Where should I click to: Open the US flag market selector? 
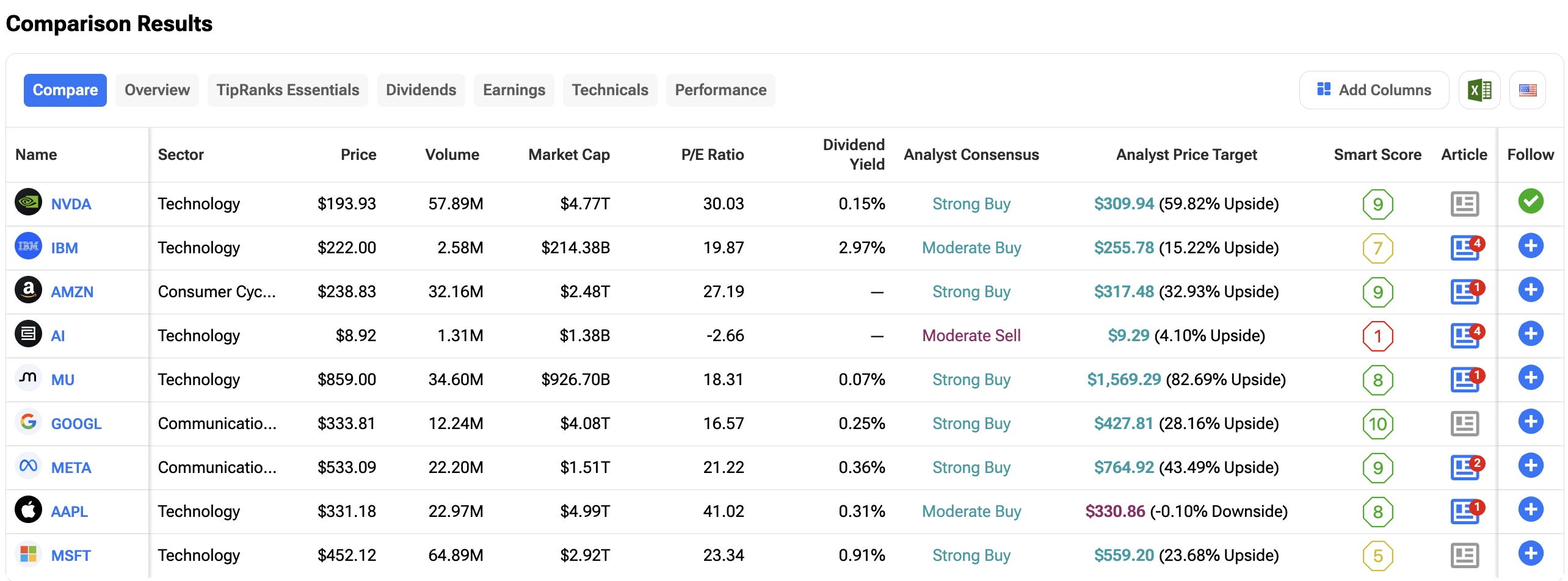pos(1528,90)
